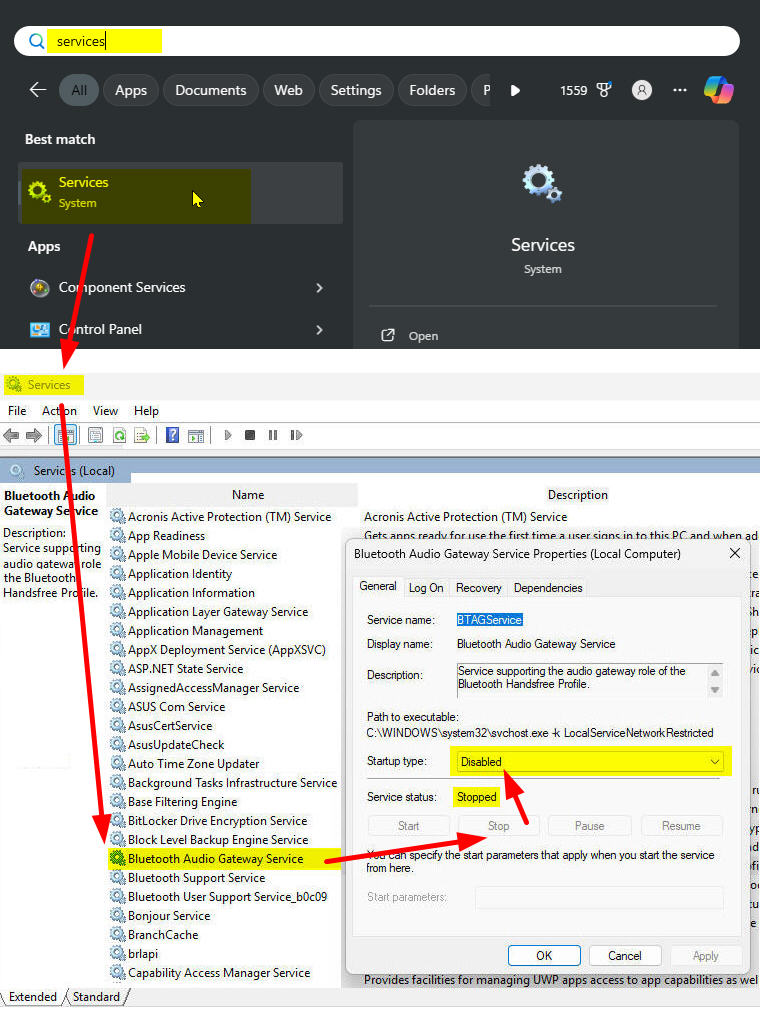Click the Restart Service toolbar icon

296,435
